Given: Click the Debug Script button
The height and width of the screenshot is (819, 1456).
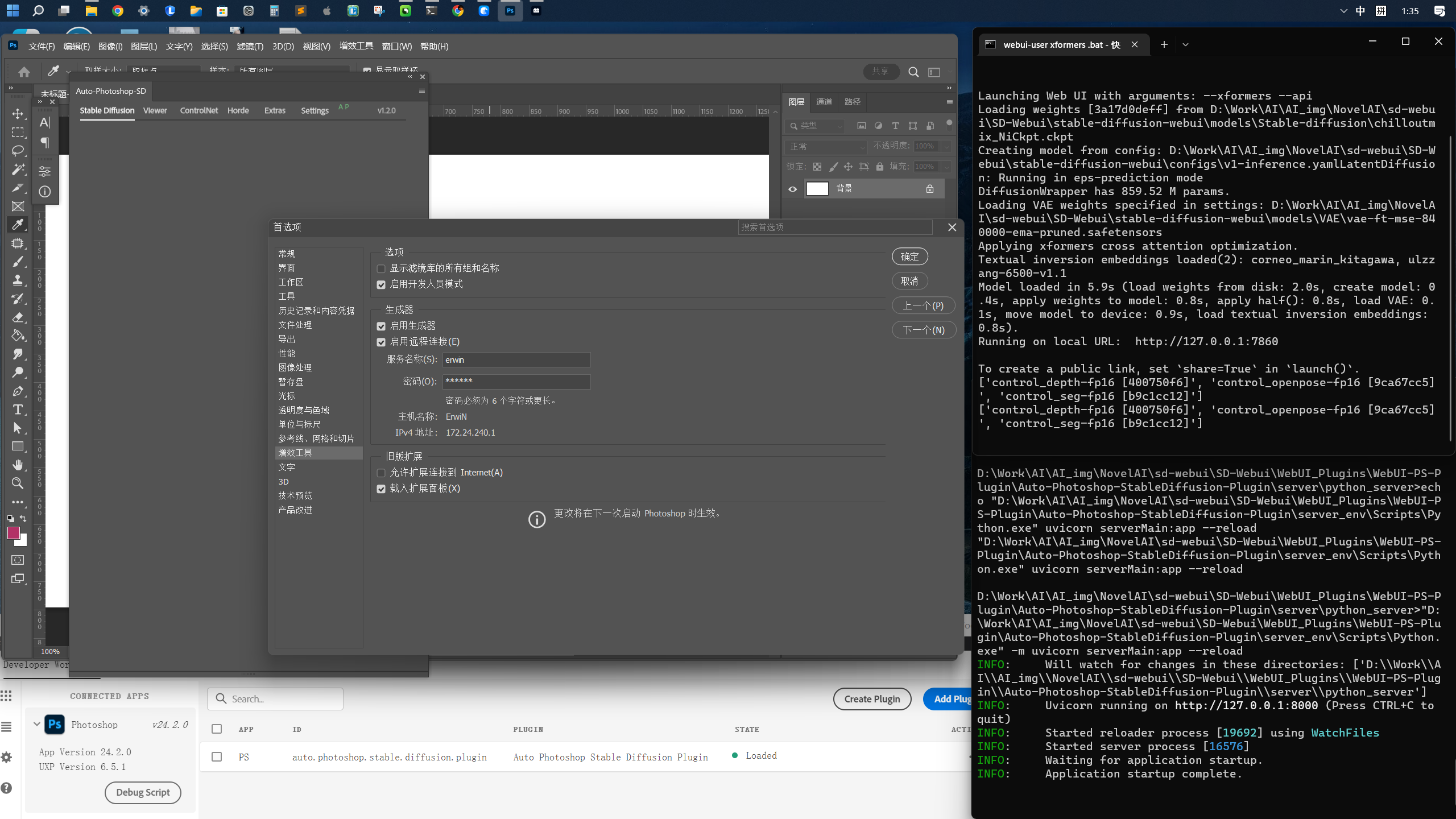Looking at the screenshot, I should 143,792.
